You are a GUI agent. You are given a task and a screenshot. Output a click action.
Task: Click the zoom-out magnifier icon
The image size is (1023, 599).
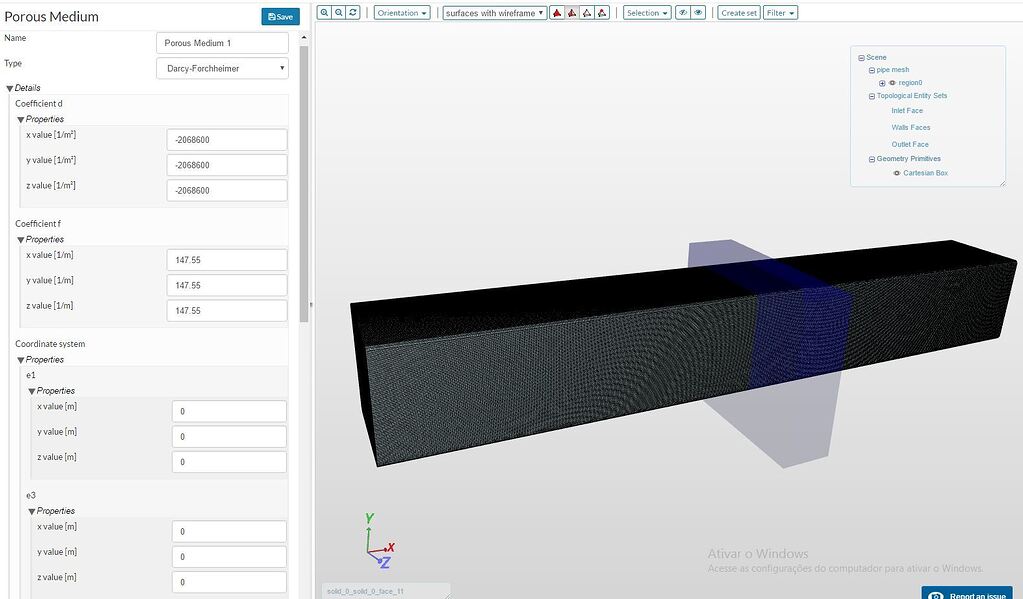coord(339,12)
